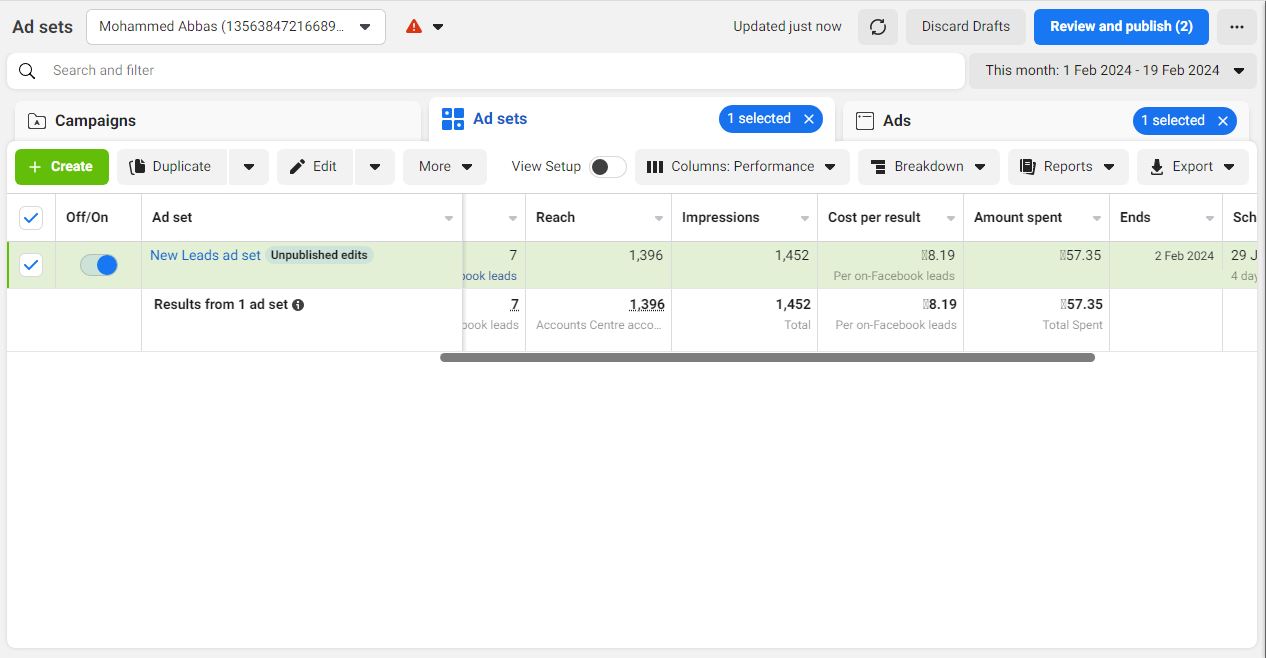Open the New Leads ad set link
Screen dimensions: 1266x658
[x=205, y=255]
